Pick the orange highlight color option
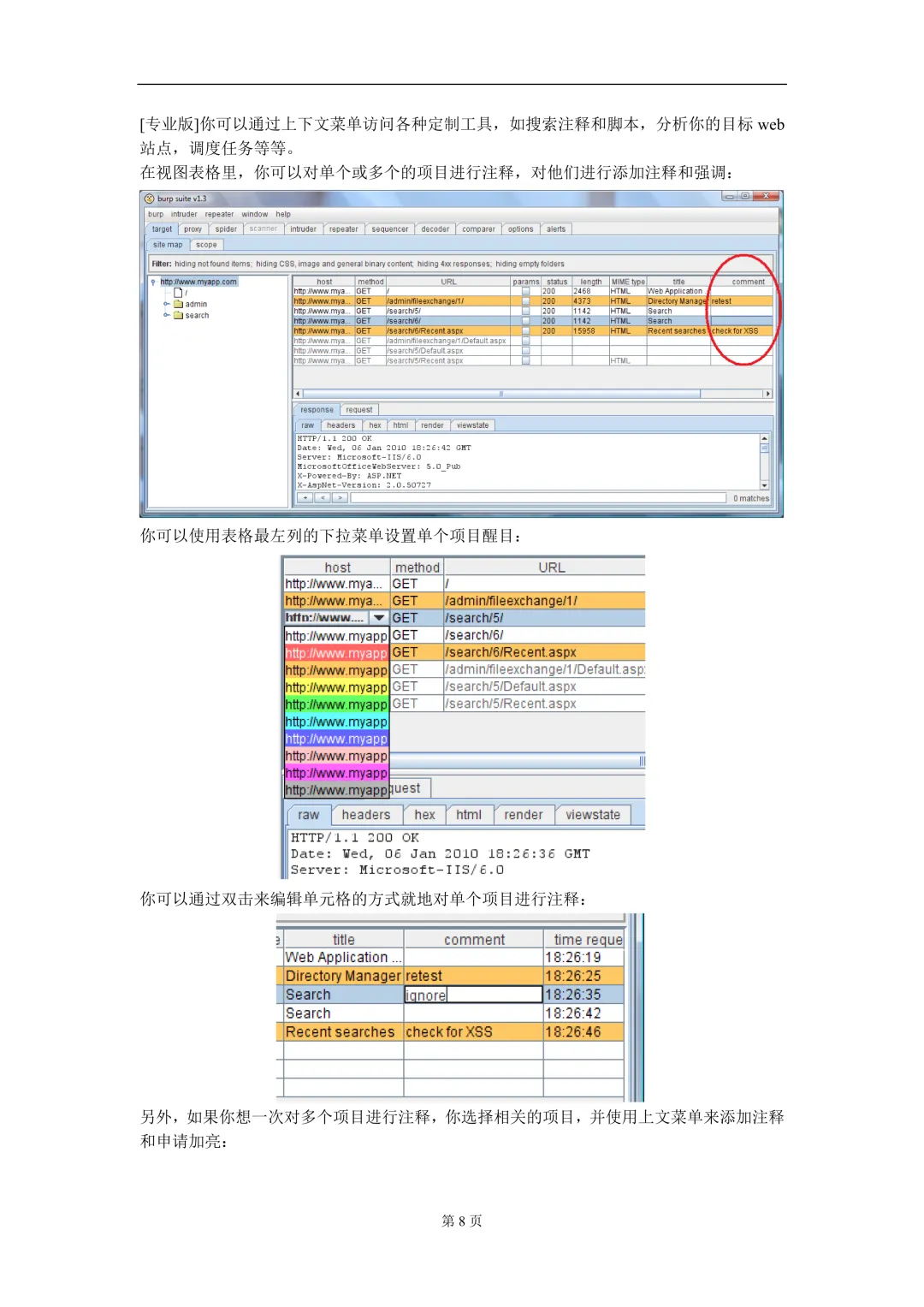 click(336, 670)
